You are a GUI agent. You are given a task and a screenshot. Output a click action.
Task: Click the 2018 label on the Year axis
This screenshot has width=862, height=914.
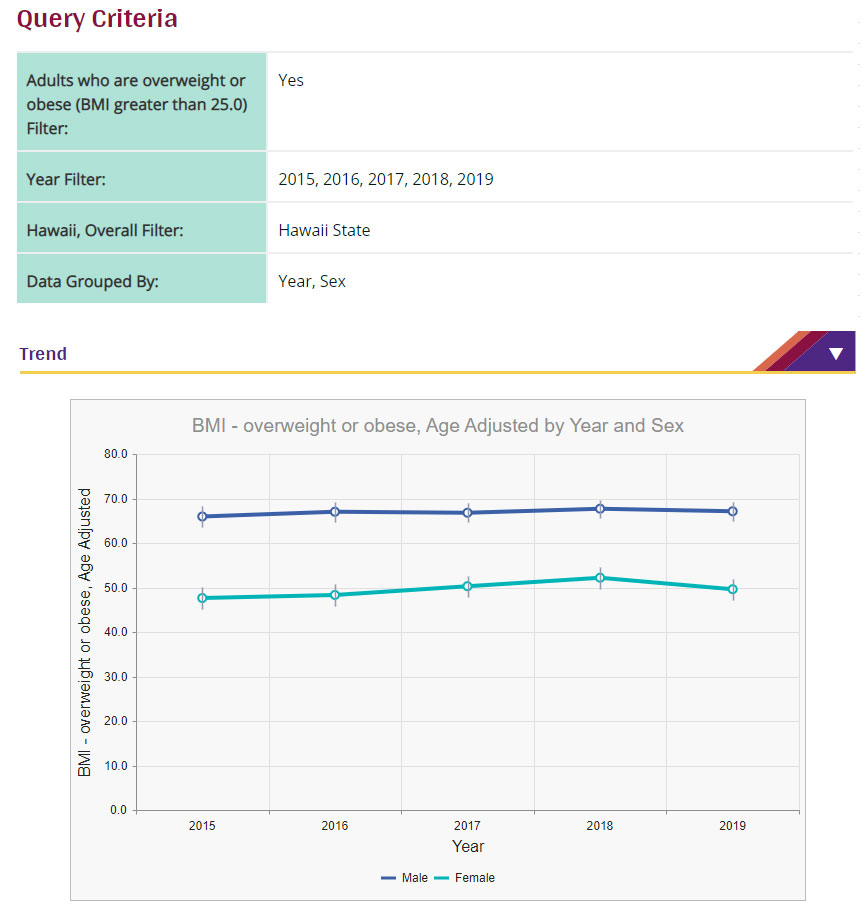[600, 826]
